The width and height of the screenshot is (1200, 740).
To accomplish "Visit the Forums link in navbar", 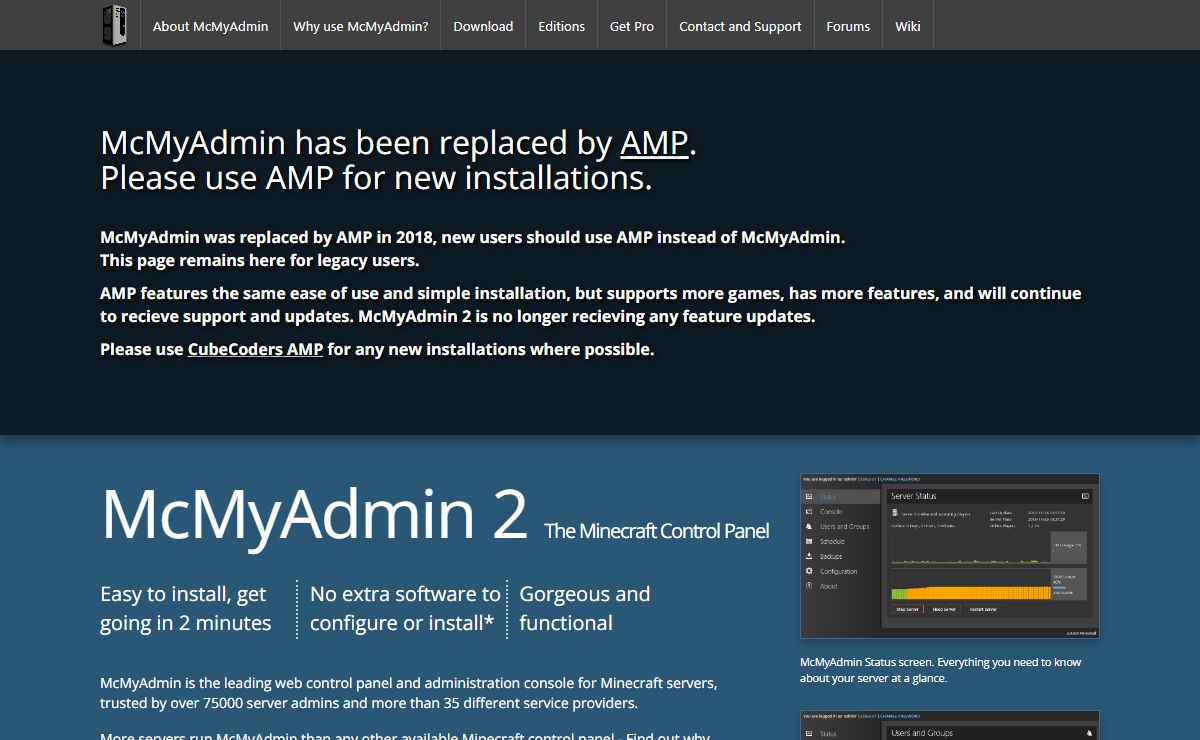I will pos(848,26).
